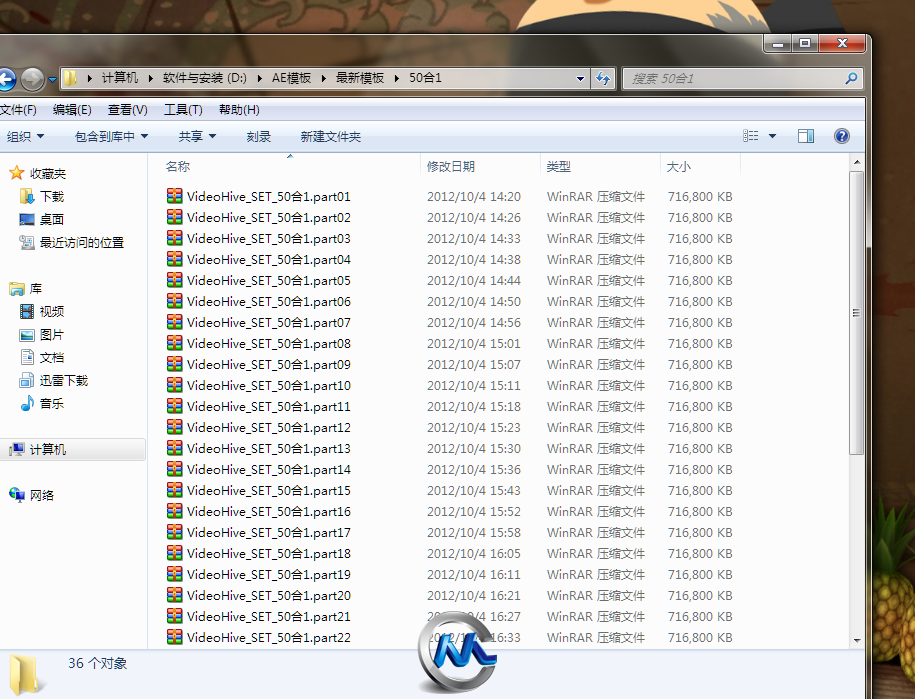Focus the 搜索 50合1 search box

pos(743,78)
